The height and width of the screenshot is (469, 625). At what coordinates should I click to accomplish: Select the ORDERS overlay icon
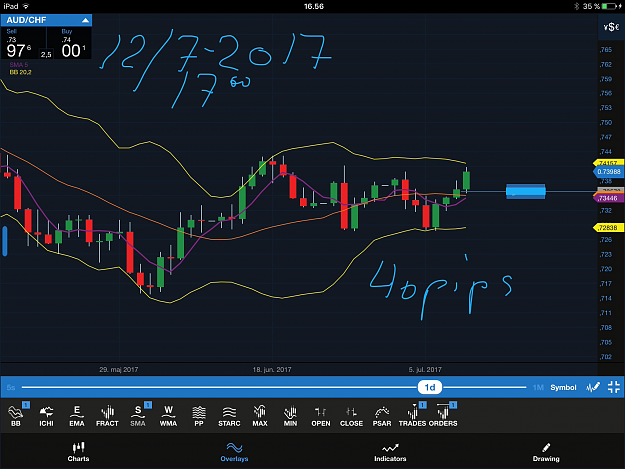(x=443, y=415)
